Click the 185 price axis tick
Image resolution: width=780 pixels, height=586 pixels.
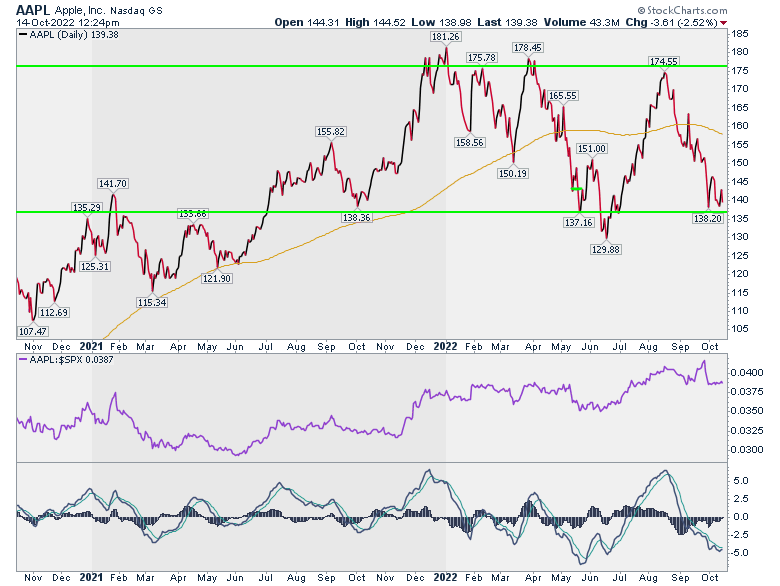740,34
